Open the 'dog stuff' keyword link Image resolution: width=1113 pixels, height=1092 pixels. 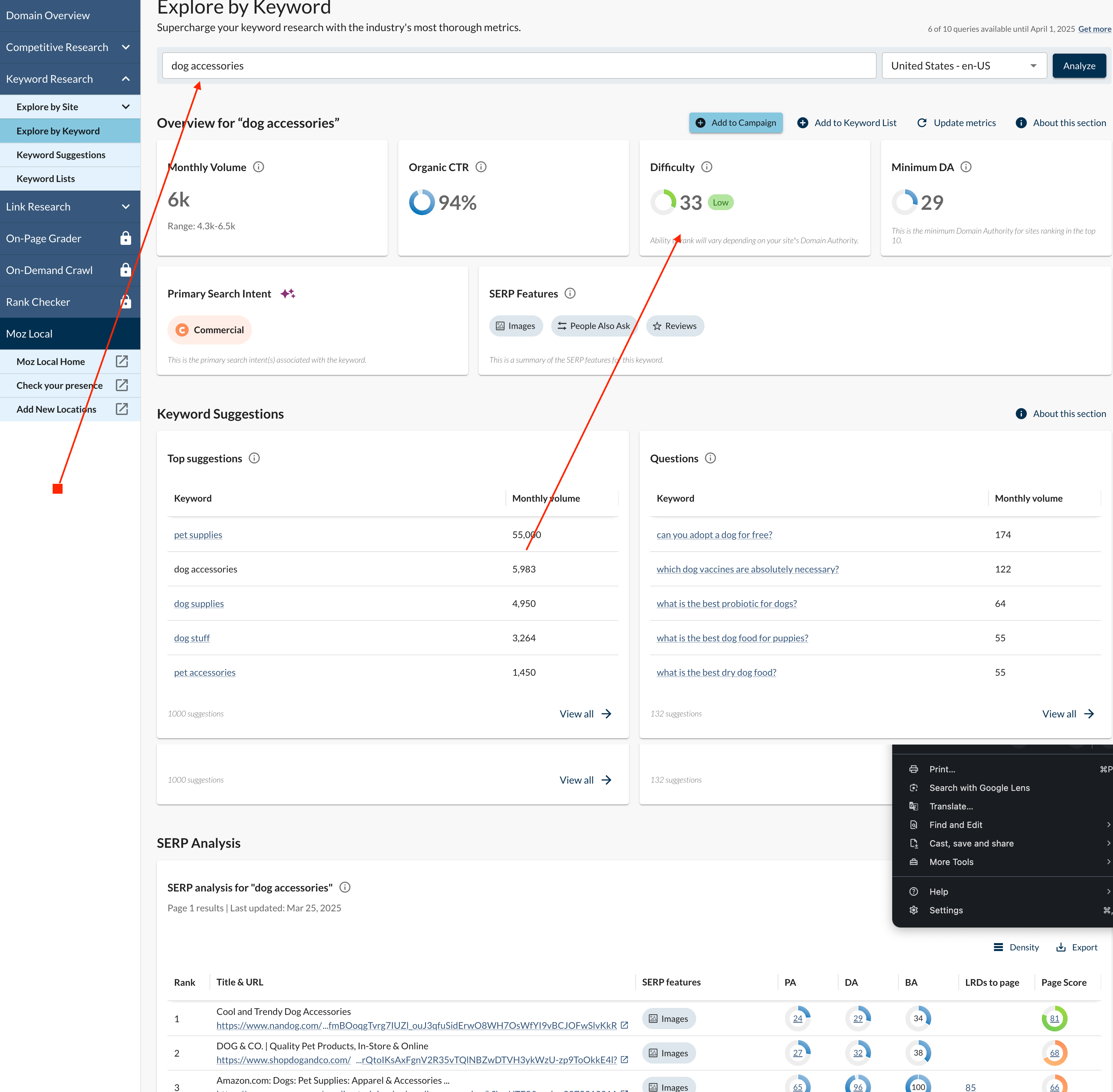click(192, 638)
